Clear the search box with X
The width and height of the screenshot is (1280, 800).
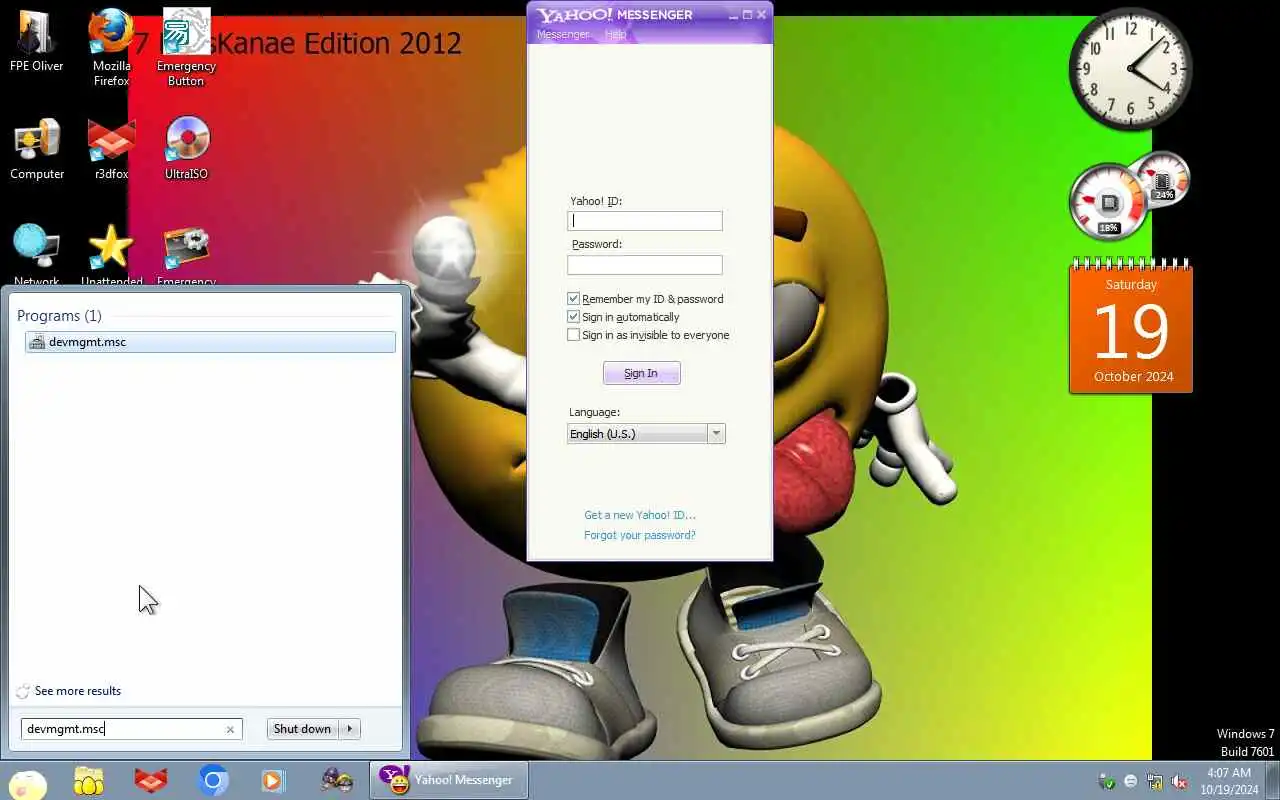[x=230, y=729]
